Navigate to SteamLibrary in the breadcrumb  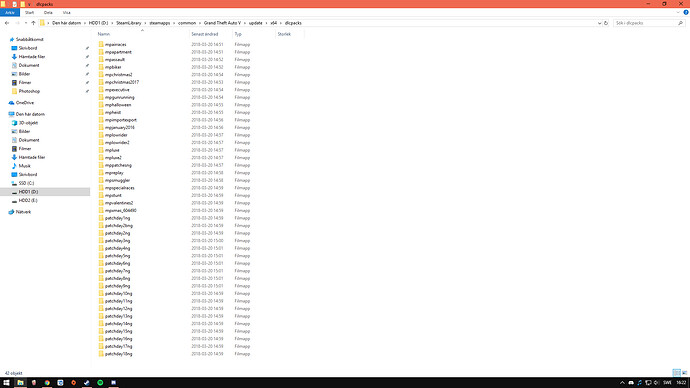coord(128,23)
